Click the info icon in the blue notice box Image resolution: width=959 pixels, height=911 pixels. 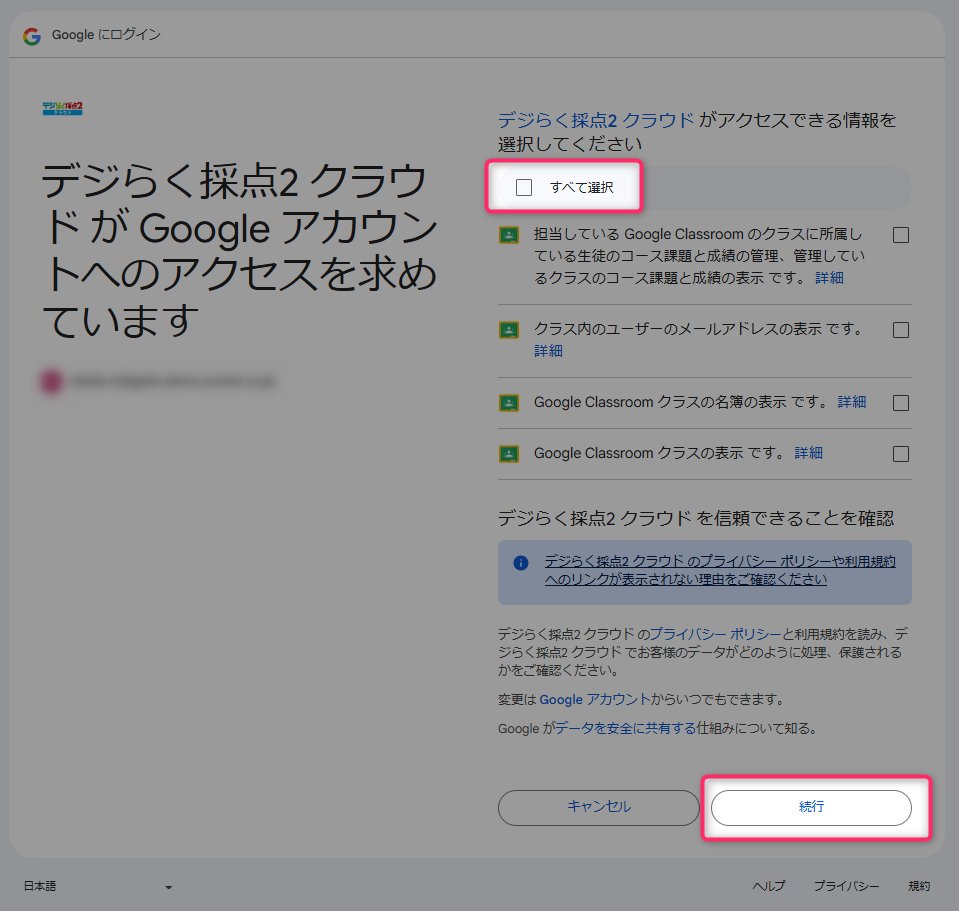pos(520,562)
